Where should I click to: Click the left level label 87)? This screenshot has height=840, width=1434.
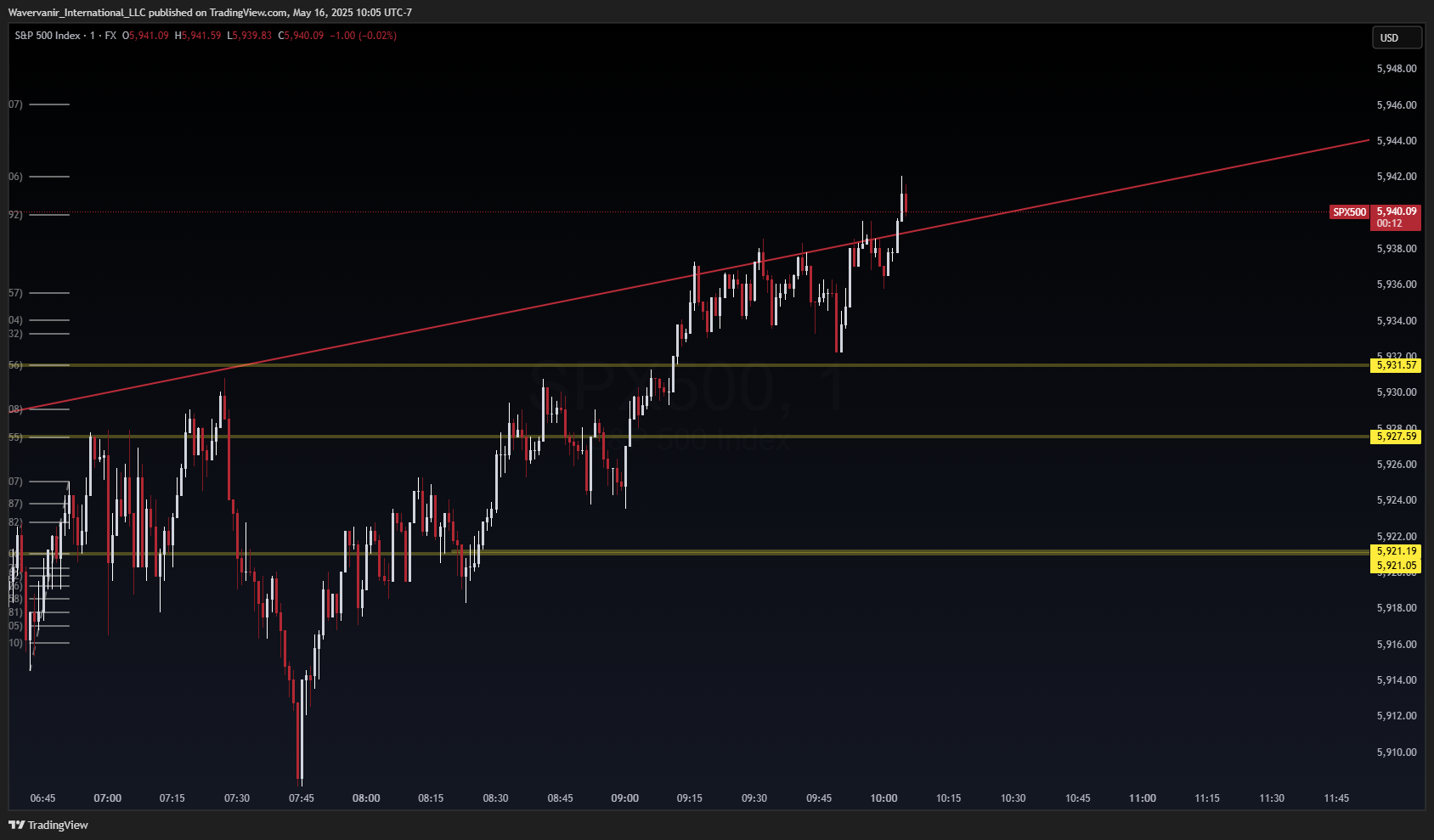pos(15,504)
